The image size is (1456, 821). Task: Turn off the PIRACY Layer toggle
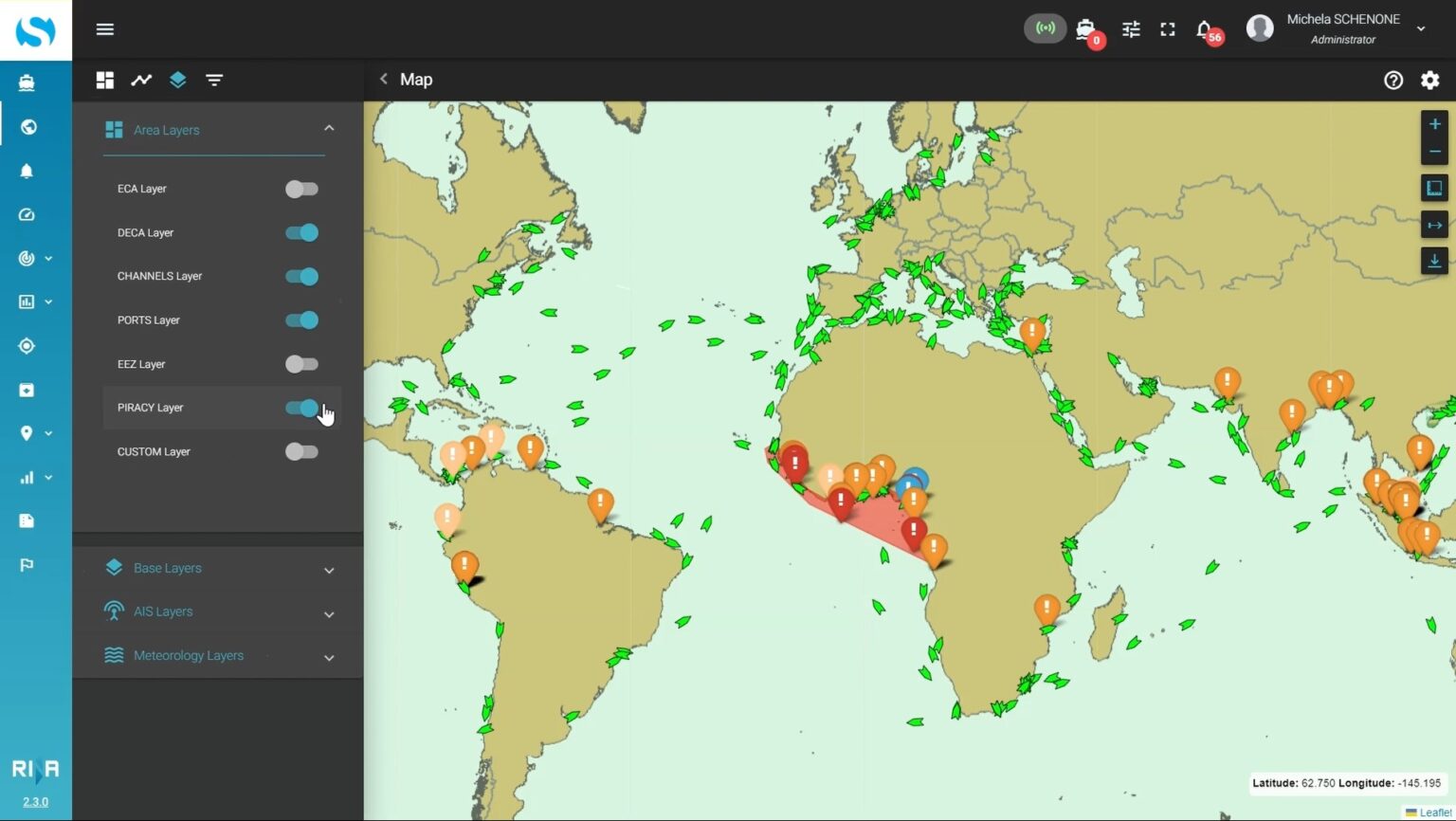point(301,408)
